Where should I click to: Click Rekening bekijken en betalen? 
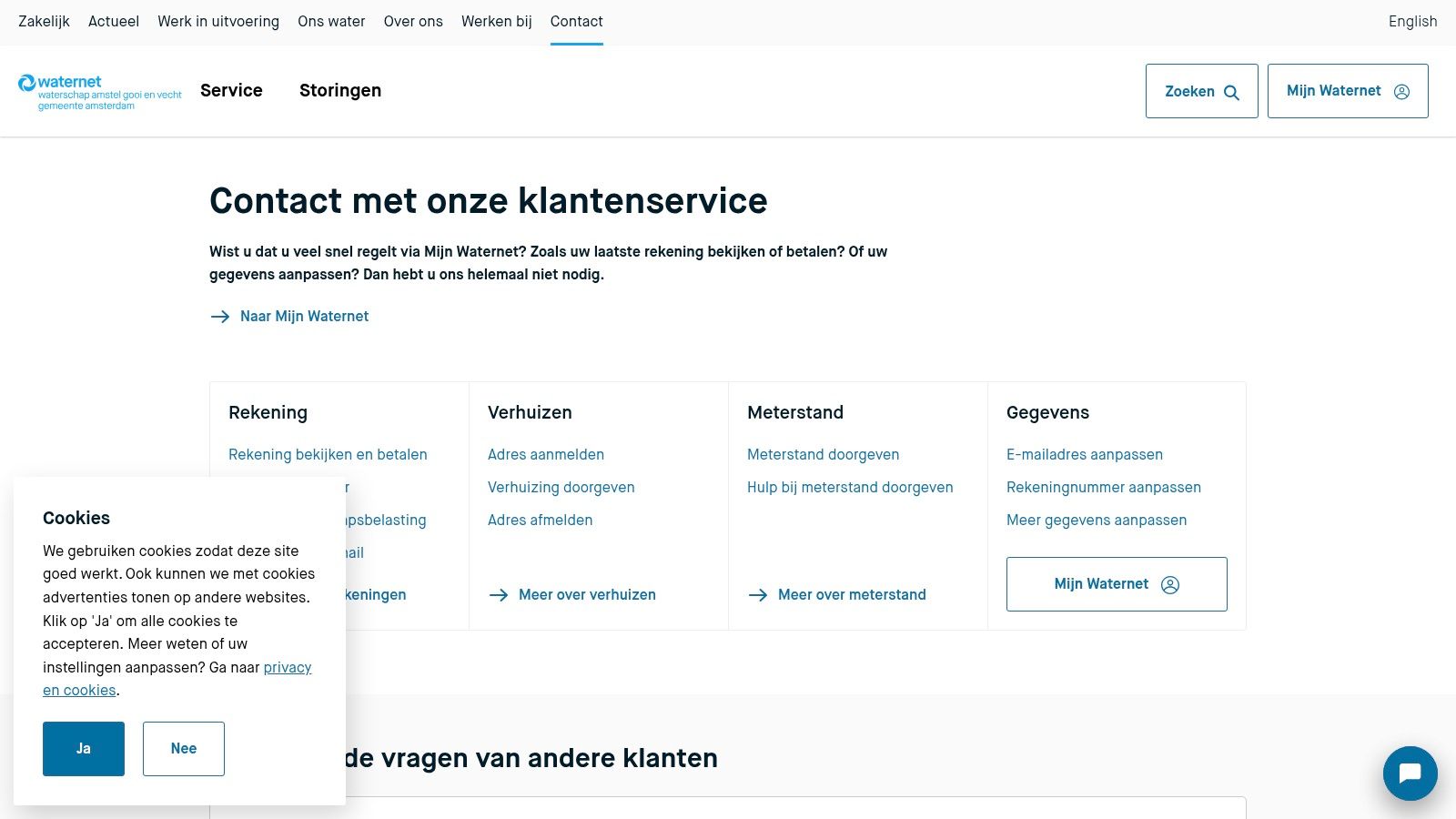pyautogui.click(x=328, y=454)
